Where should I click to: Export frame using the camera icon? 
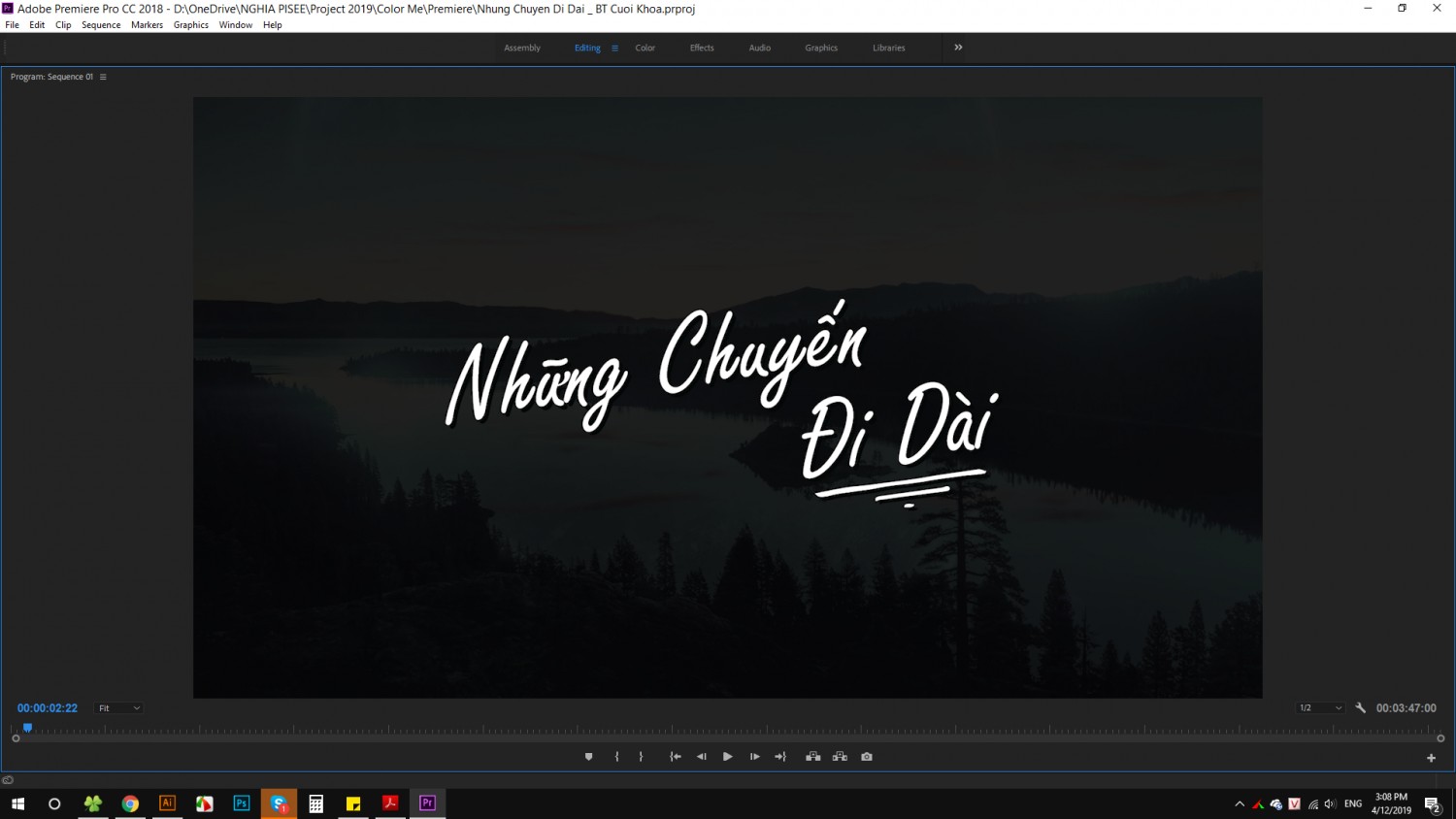pyautogui.click(x=867, y=757)
